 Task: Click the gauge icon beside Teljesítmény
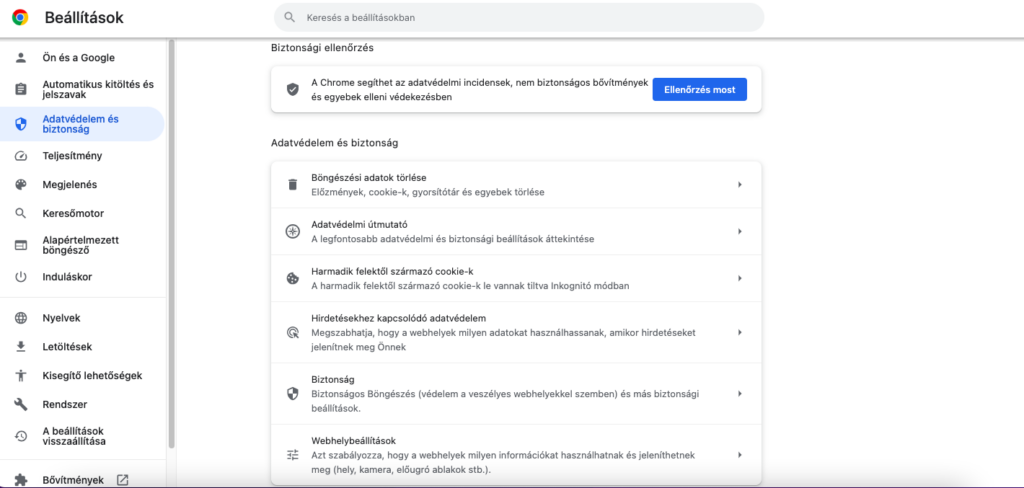[21, 156]
